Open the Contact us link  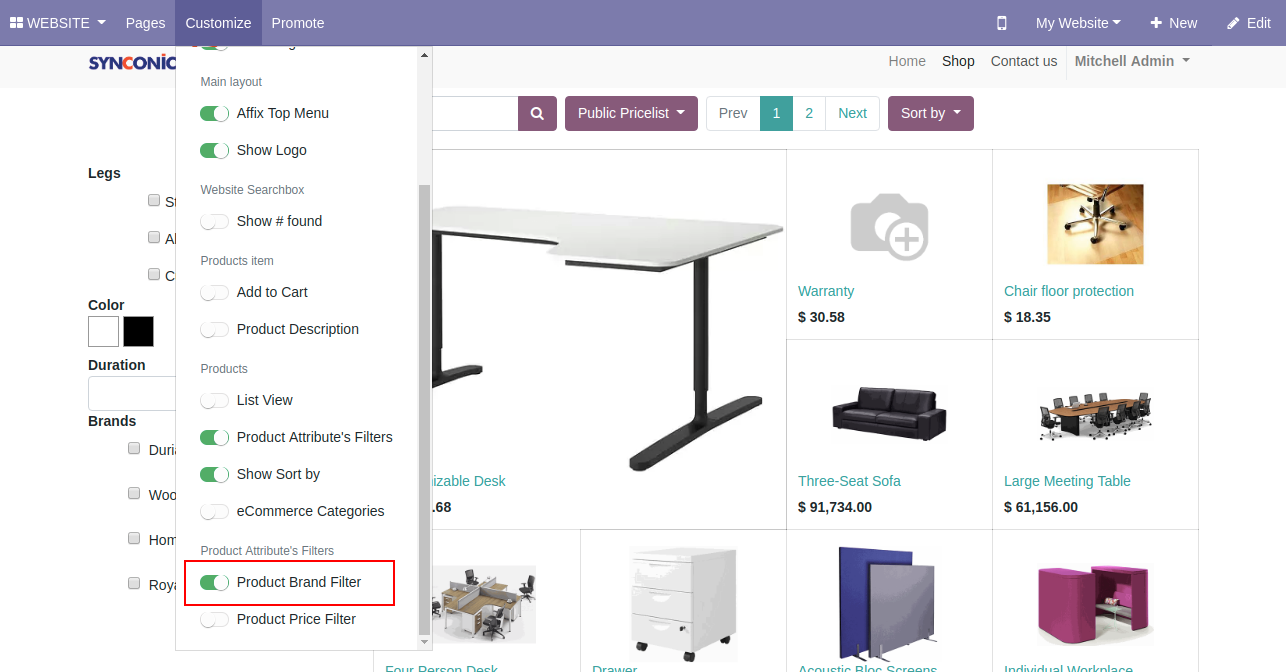1023,61
